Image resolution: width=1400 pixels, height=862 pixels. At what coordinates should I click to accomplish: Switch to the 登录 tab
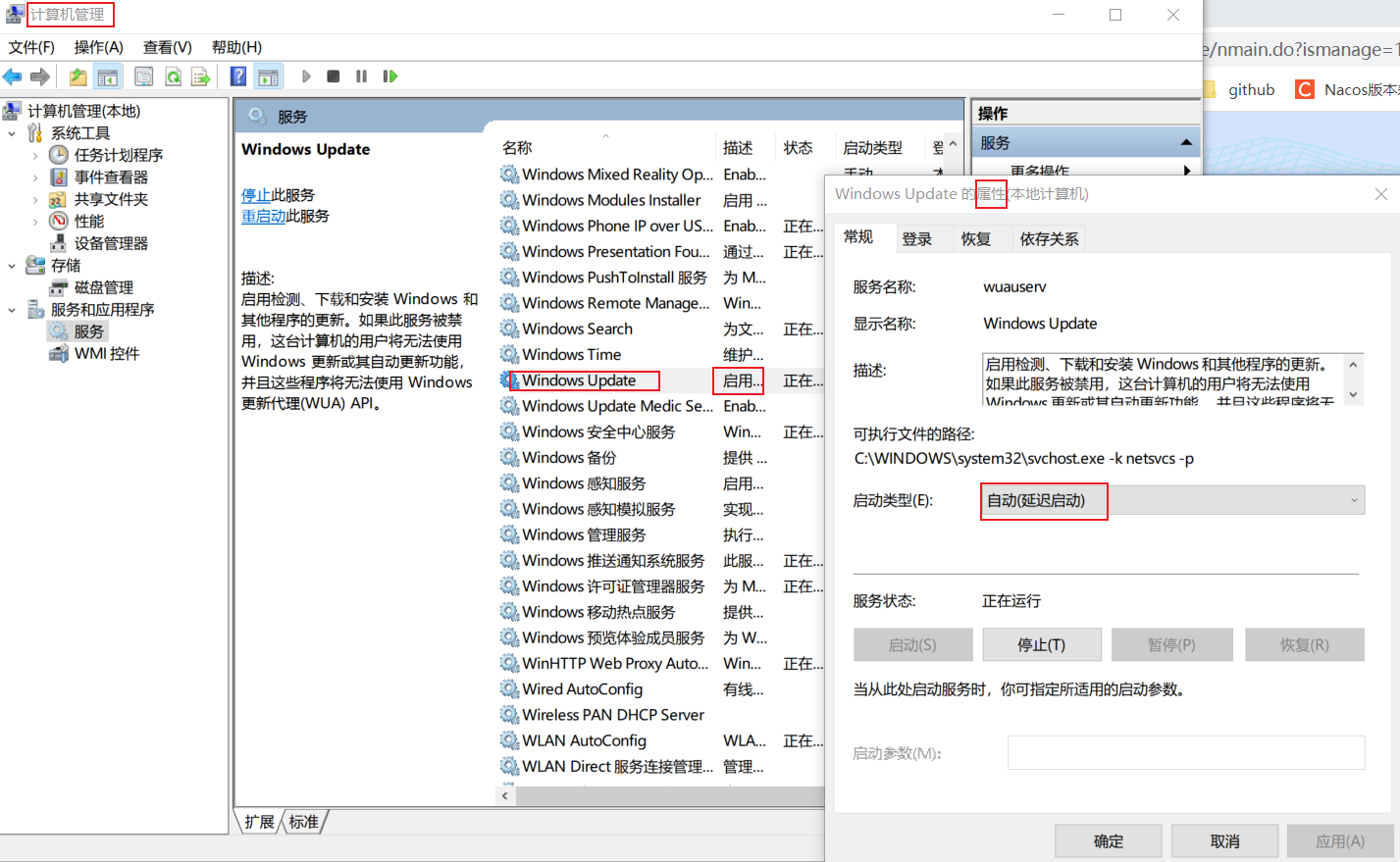pyautogui.click(x=917, y=238)
